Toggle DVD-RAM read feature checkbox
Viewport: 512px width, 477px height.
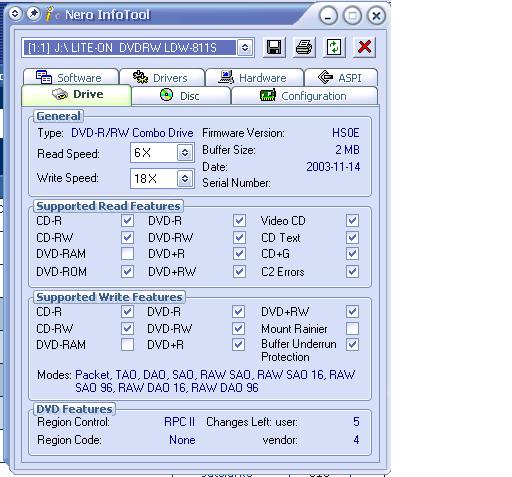click(x=127, y=254)
